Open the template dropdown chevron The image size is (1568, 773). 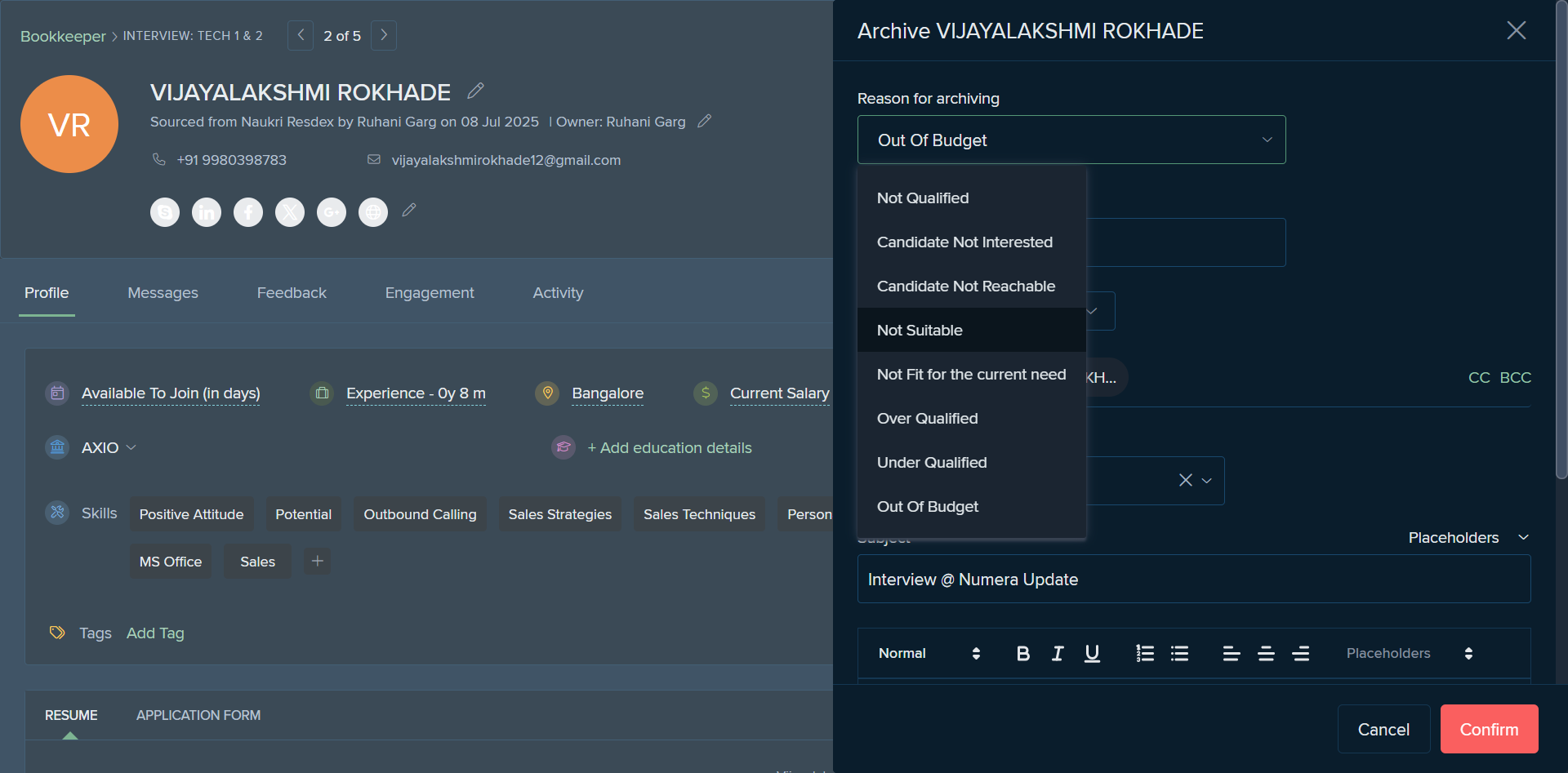[x=1207, y=481]
